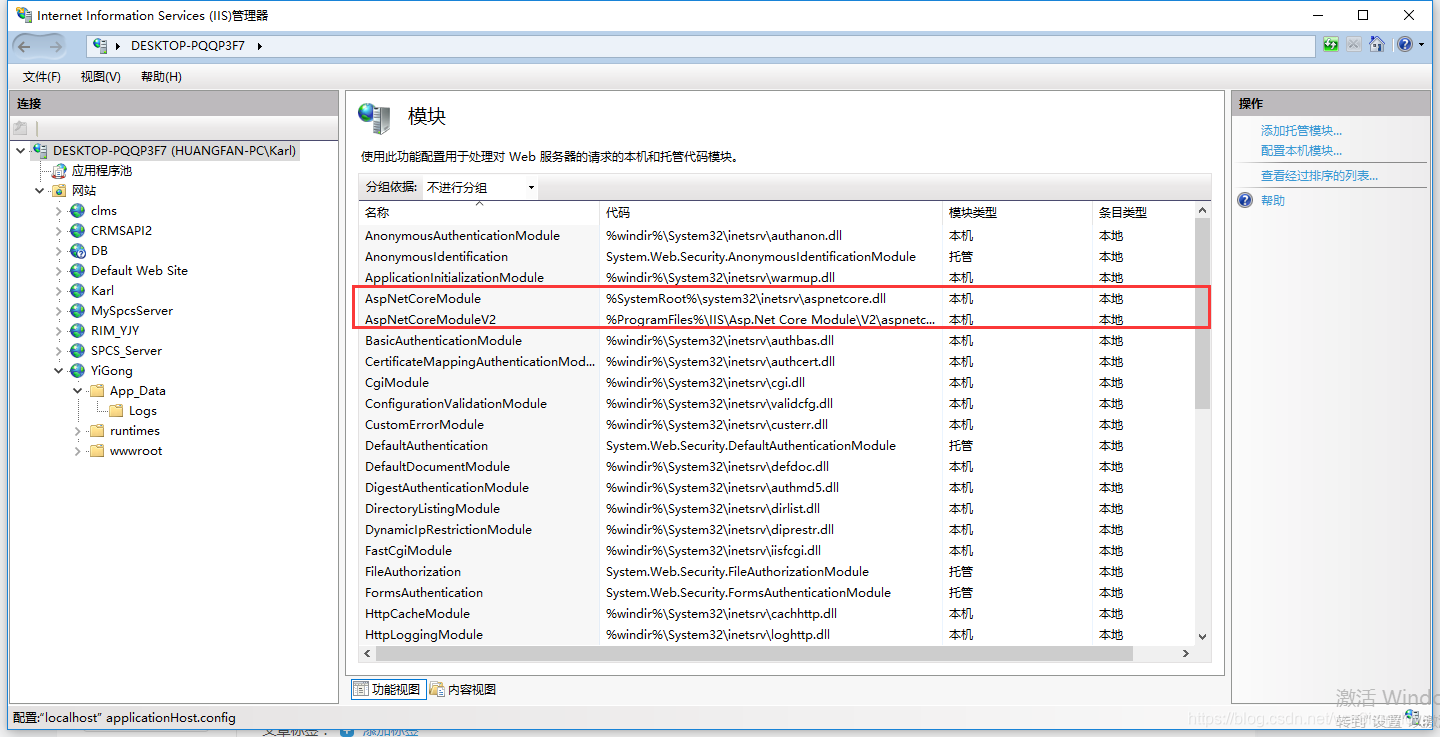1440x737 pixels.
Task: Select the HttpLoggingModule row
Action: coord(778,635)
